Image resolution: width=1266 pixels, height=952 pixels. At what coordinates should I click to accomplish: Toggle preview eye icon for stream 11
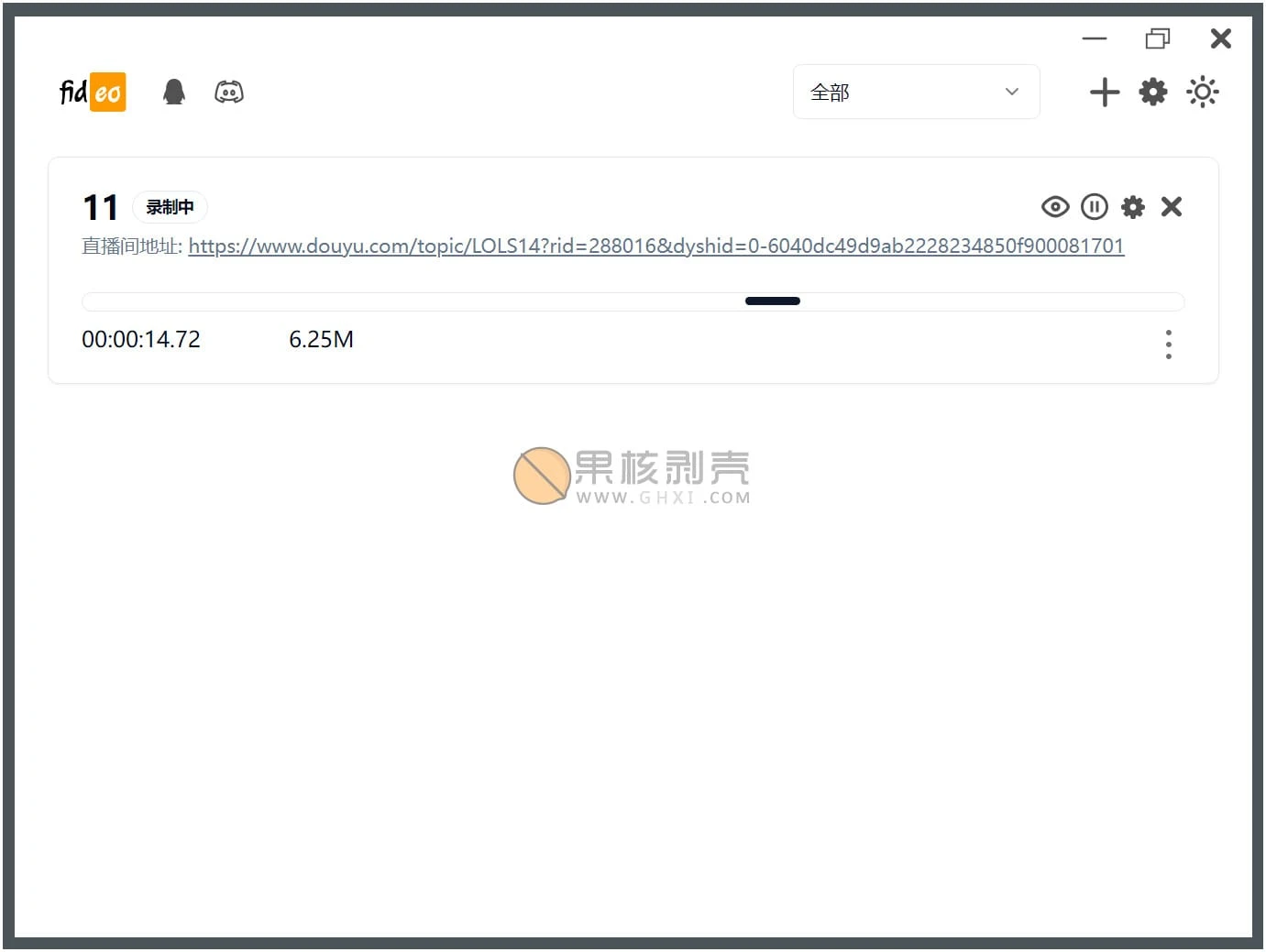pos(1055,207)
